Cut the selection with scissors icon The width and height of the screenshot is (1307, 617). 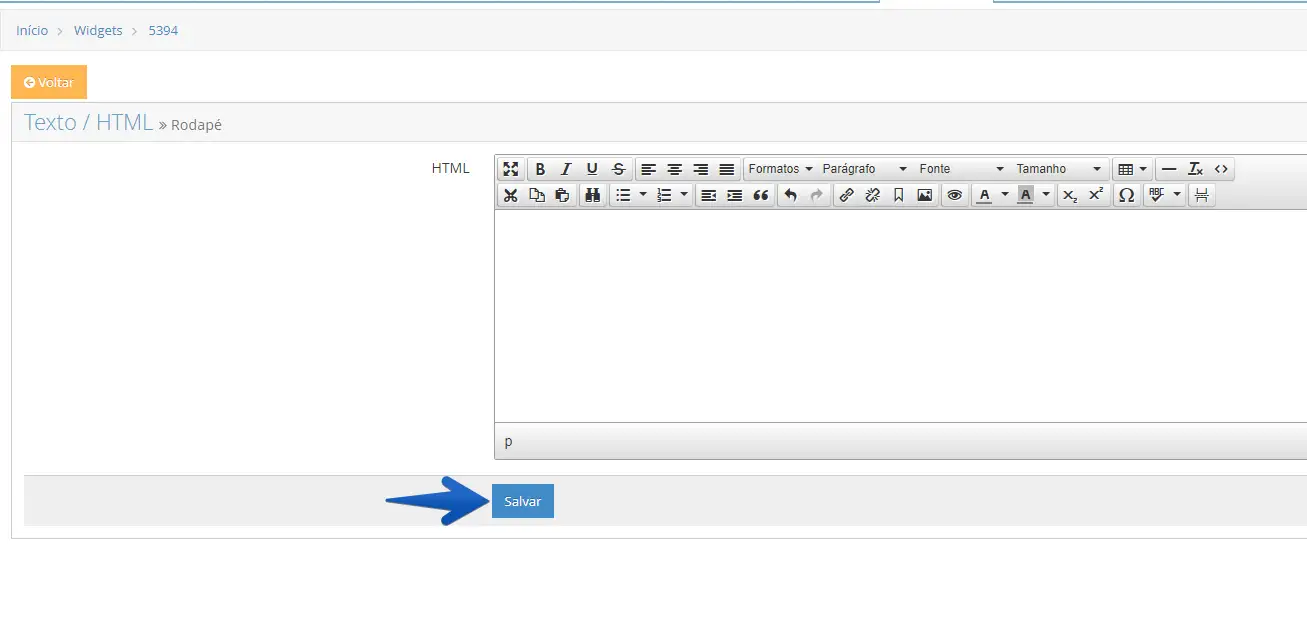pos(511,195)
